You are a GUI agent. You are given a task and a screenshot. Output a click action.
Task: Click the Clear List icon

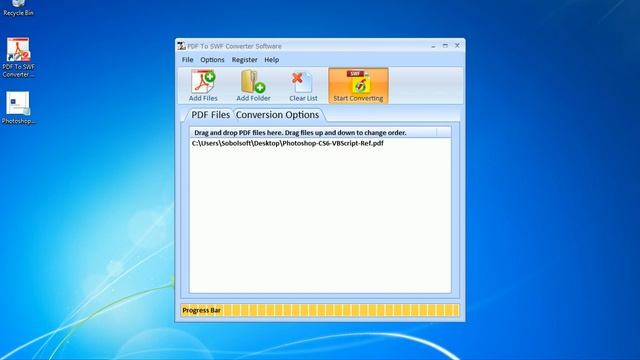coord(303,86)
